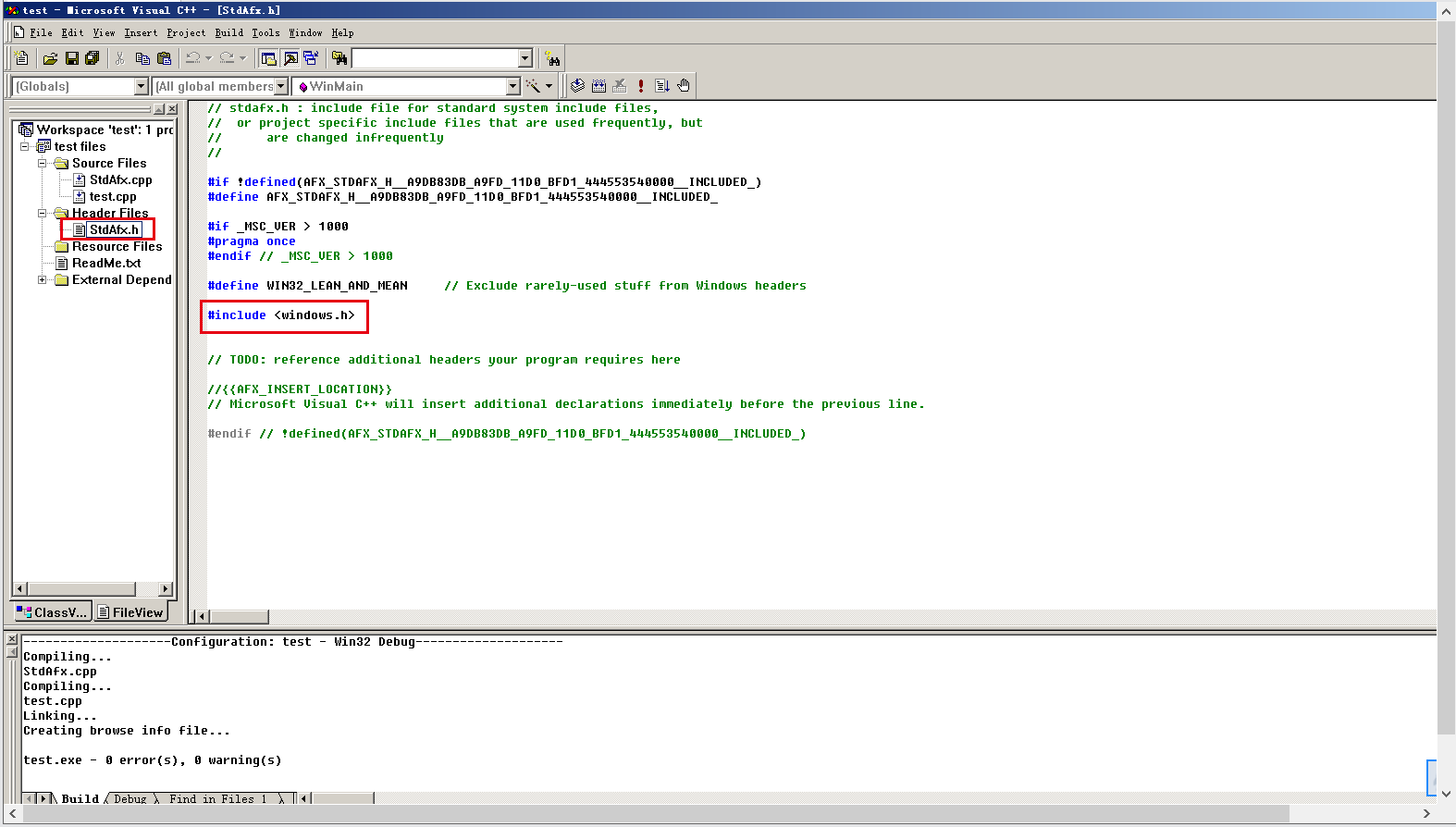This screenshot has width=1456, height=827.
Task: Open the Project menu
Action: click(x=186, y=32)
